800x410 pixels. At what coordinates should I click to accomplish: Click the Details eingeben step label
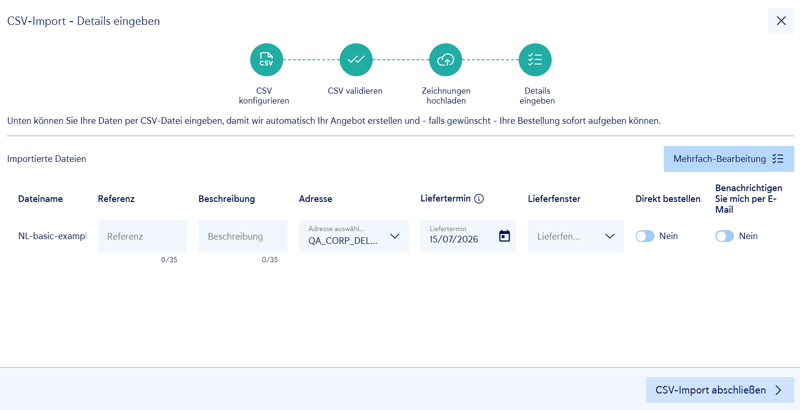(537, 96)
